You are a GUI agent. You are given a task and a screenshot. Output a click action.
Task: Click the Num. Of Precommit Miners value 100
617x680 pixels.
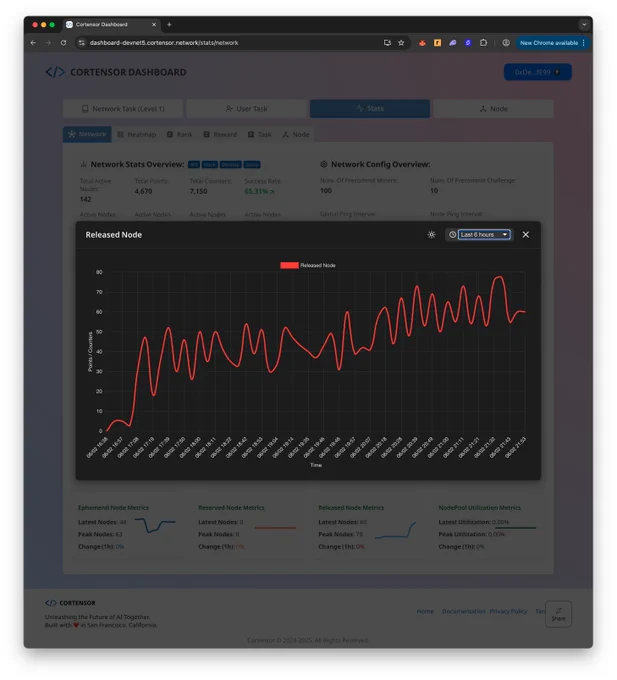click(326, 191)
